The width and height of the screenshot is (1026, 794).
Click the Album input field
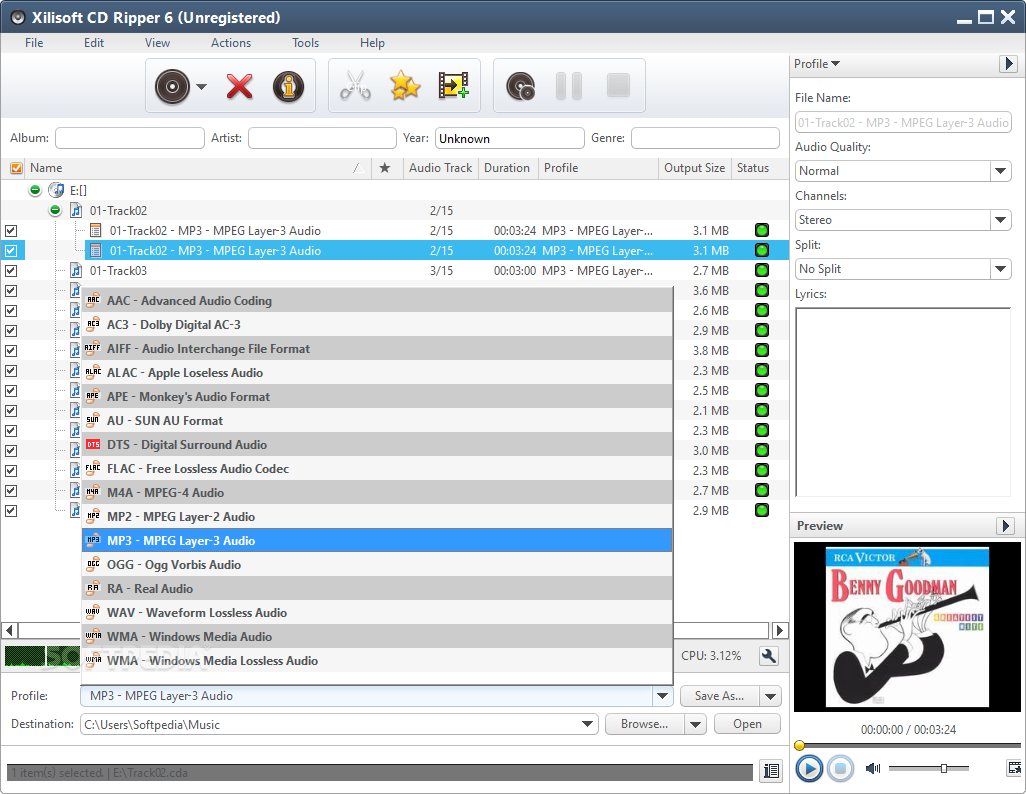130,138
